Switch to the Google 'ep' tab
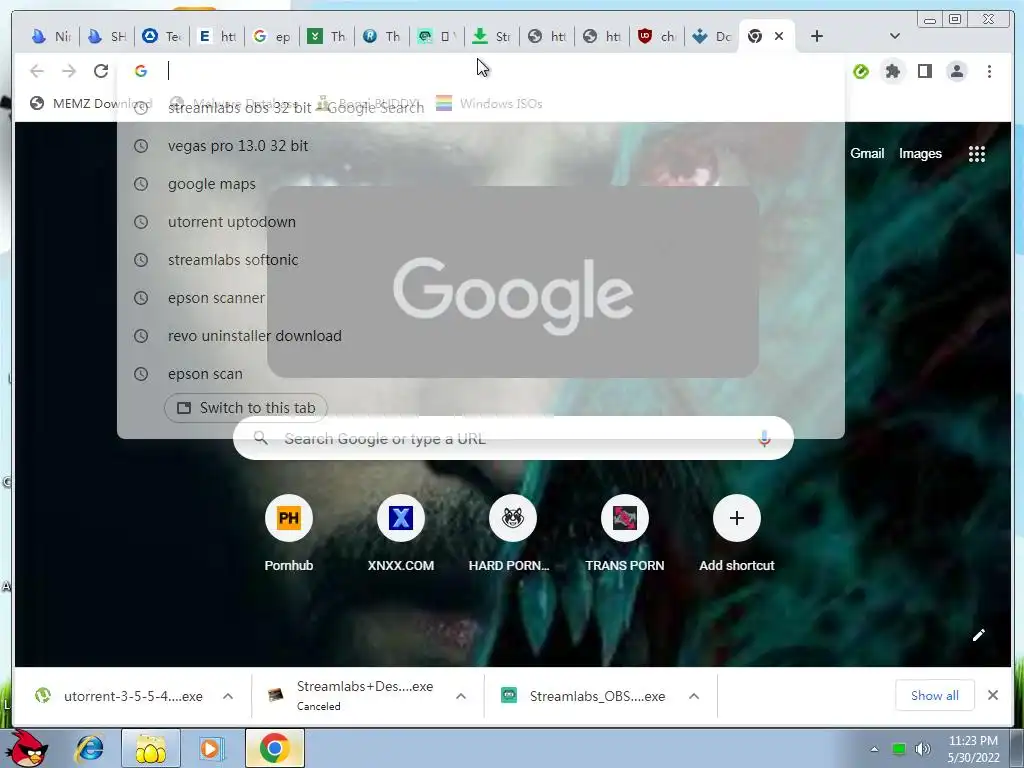The image size is (1024, 768). [272, 36]
